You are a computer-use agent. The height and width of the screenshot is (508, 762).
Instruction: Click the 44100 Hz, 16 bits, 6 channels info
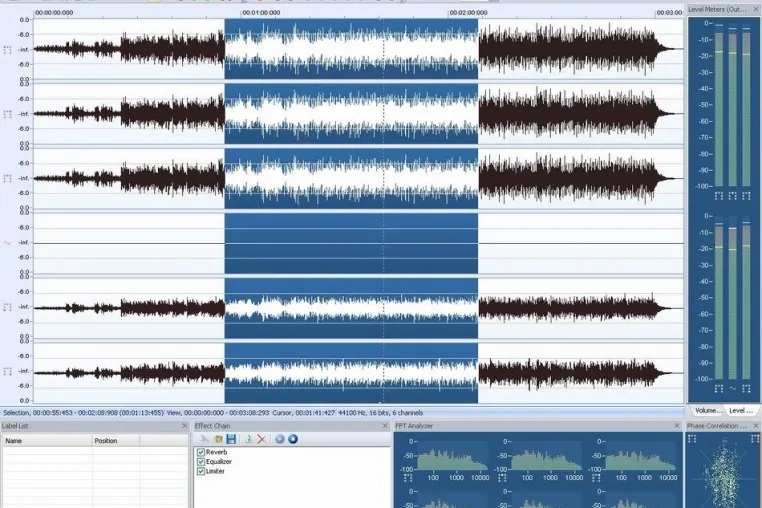tap(381, 413)
